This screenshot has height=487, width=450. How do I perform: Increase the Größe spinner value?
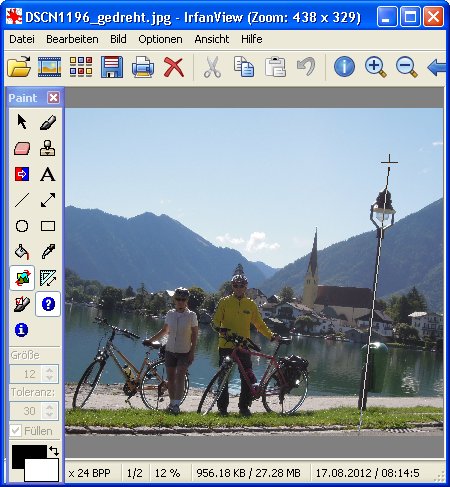coord(50,370)
